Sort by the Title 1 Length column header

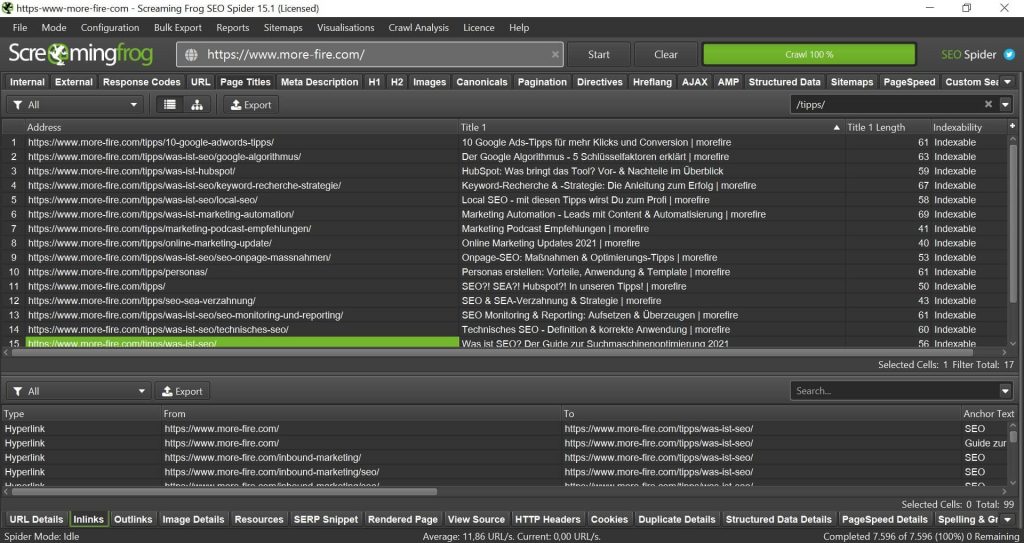pyautogui.click(x=888, y=127)
